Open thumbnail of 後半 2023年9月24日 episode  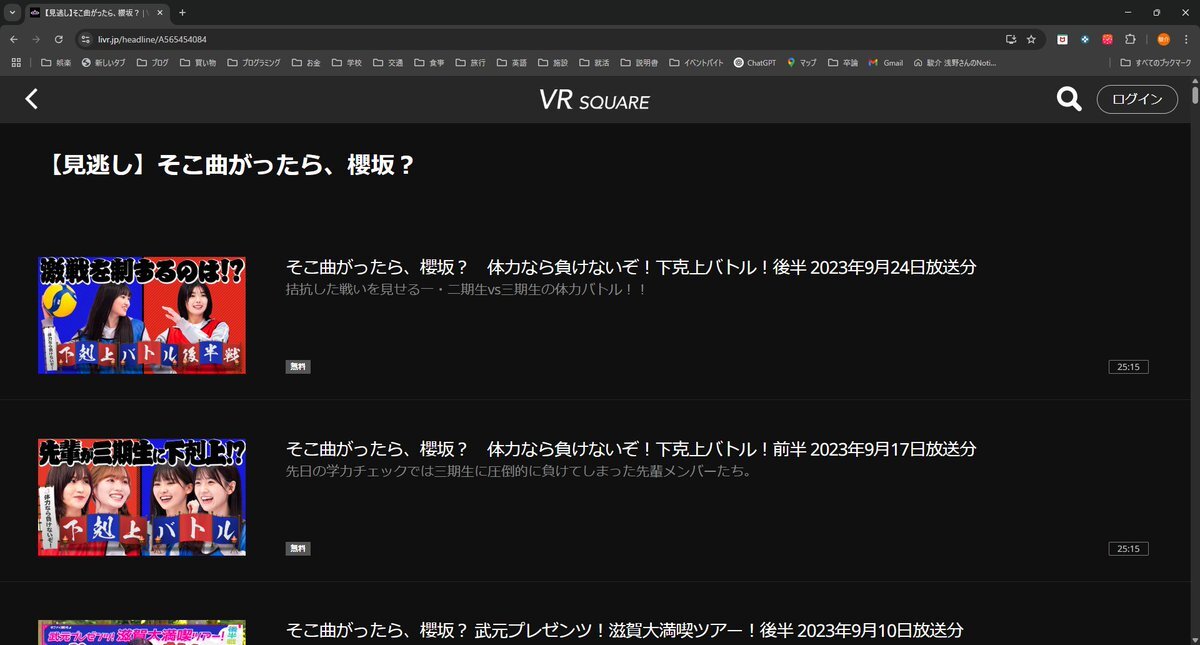pyautogui.click(x=142, y=316)
